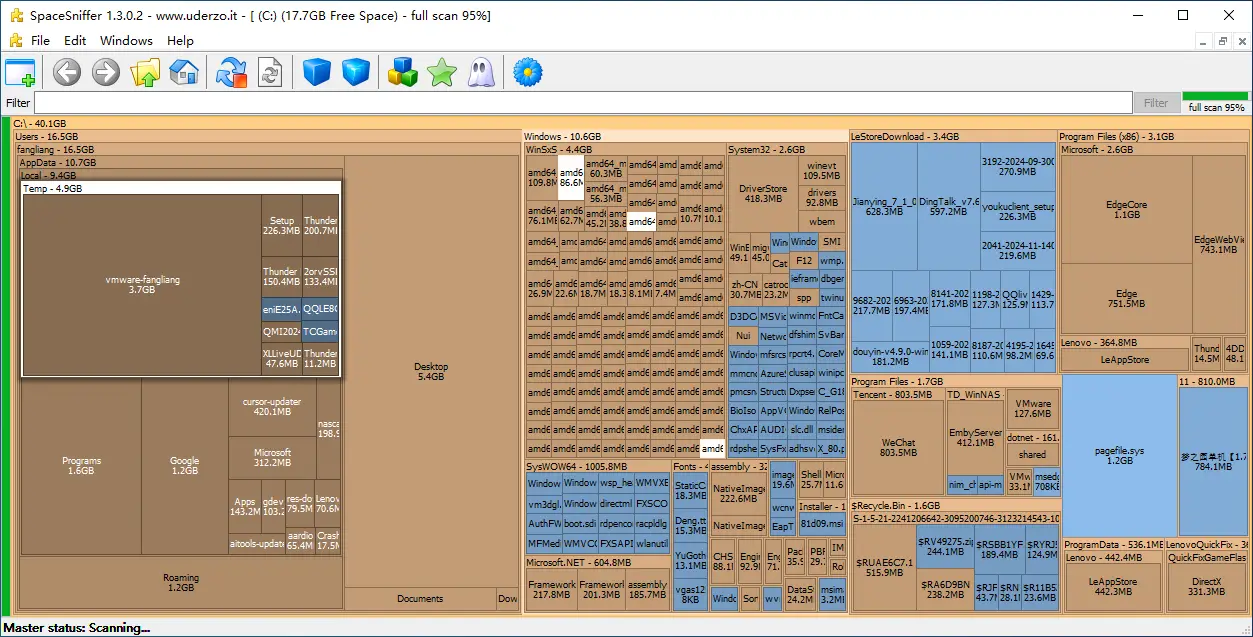This screenshot has width=1253, height=637.
Task: Click the System32 - 2.6GB header
Action: point(786,150)
